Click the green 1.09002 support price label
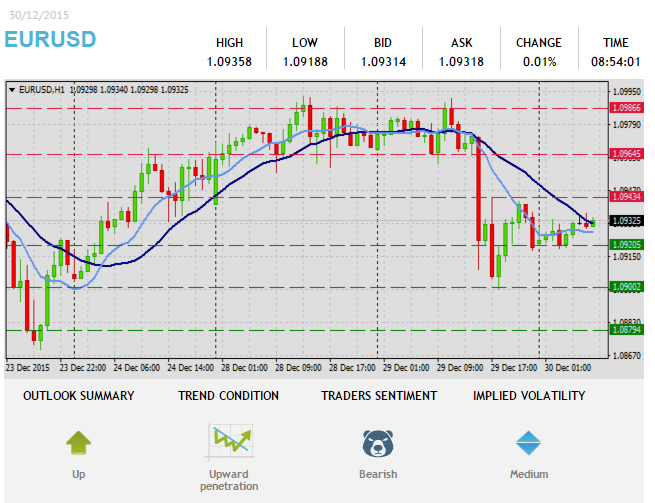655x503 pixels. click(627, 287)
